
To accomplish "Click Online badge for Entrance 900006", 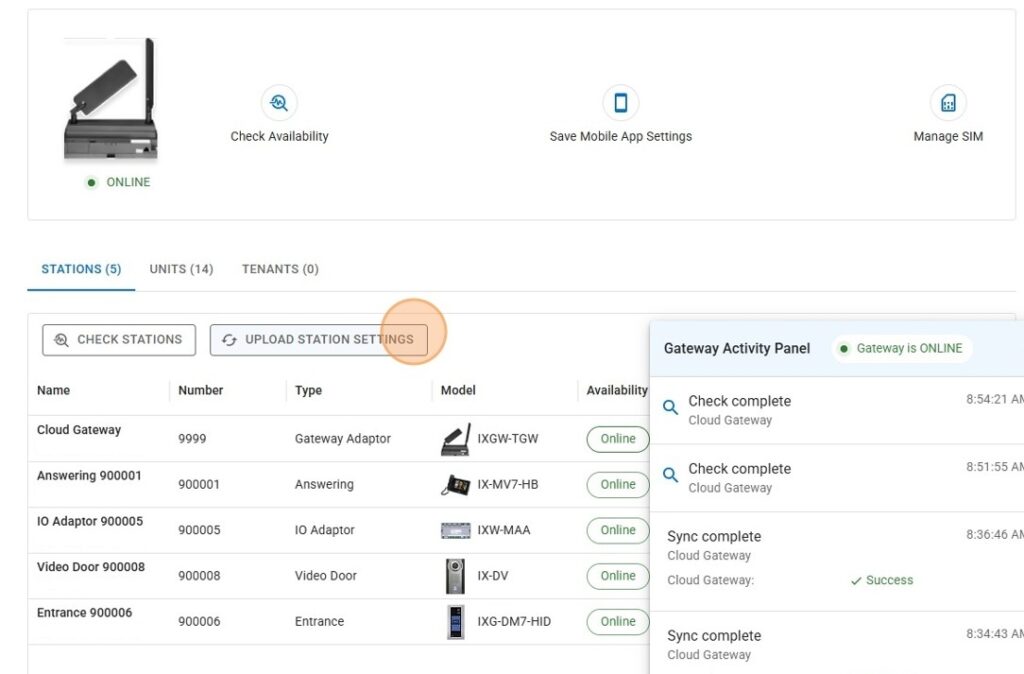I will point(618,622).
